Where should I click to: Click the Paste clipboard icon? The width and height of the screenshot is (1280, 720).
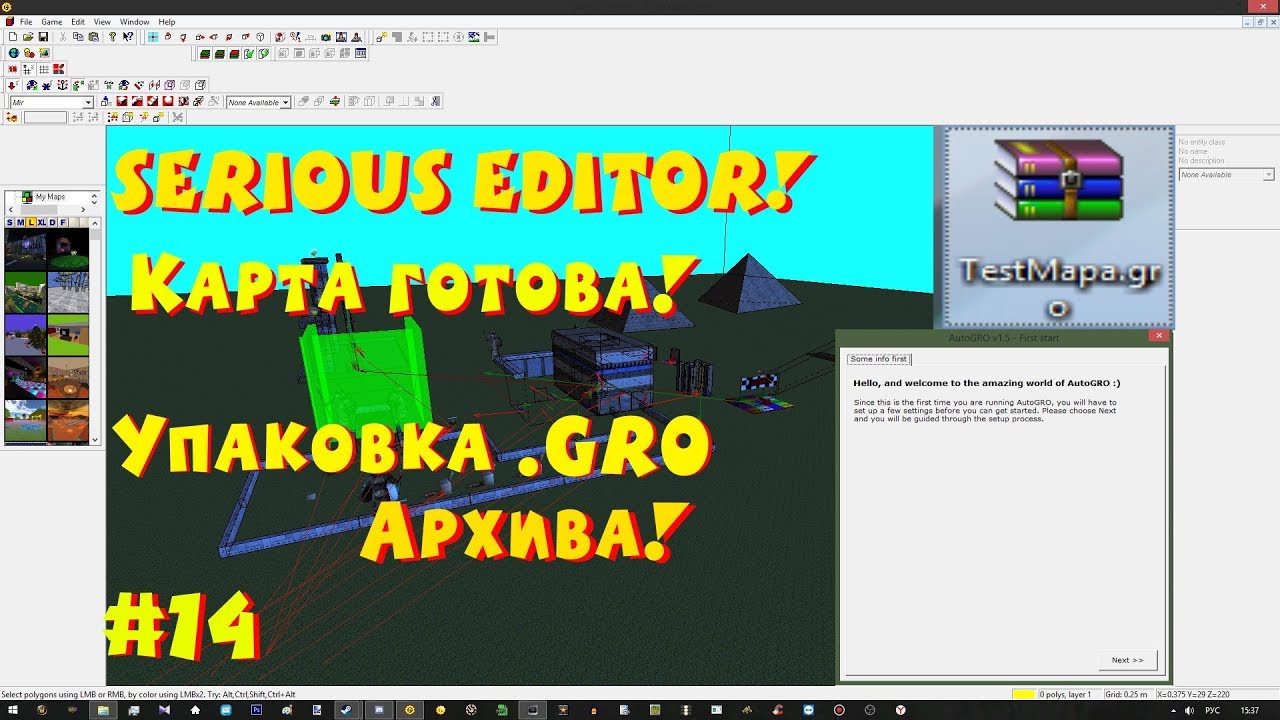tap(93, 37)
